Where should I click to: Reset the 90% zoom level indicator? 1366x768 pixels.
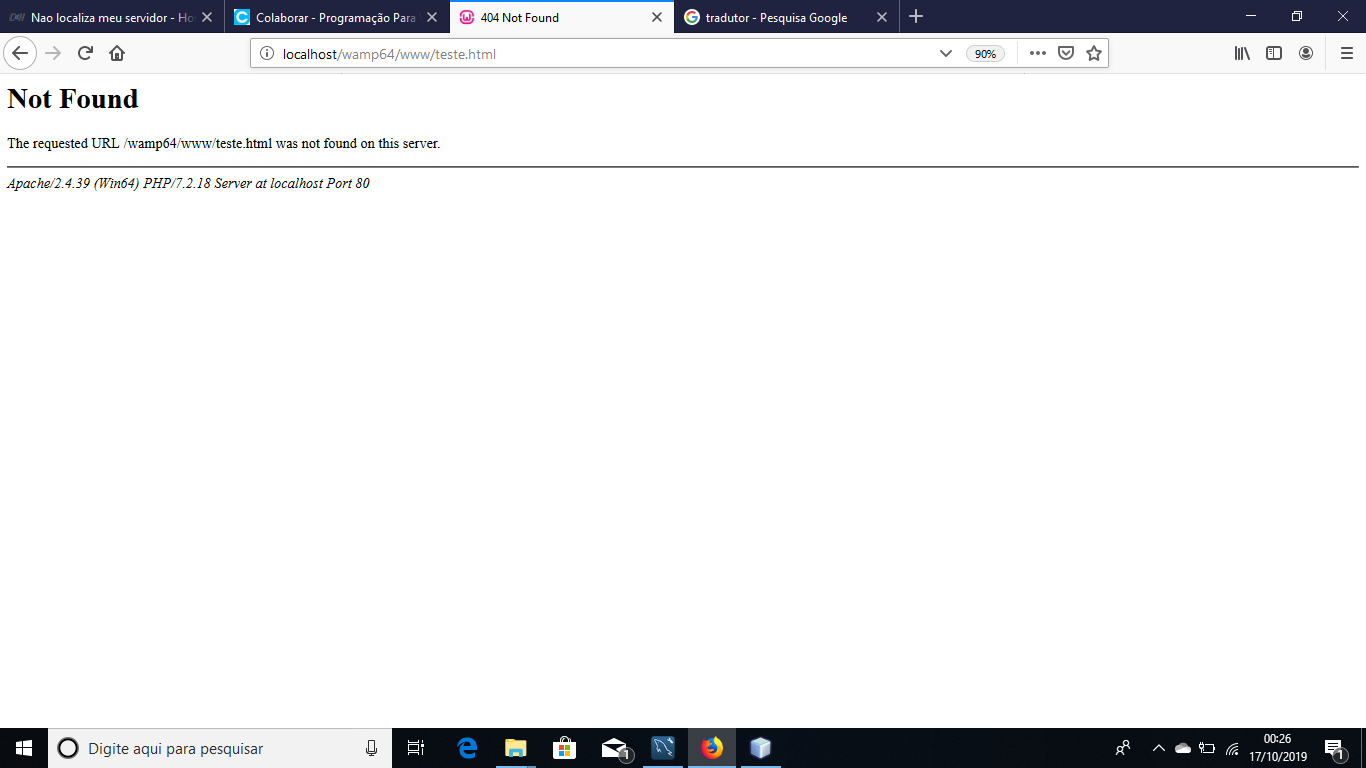pos(985,54)
